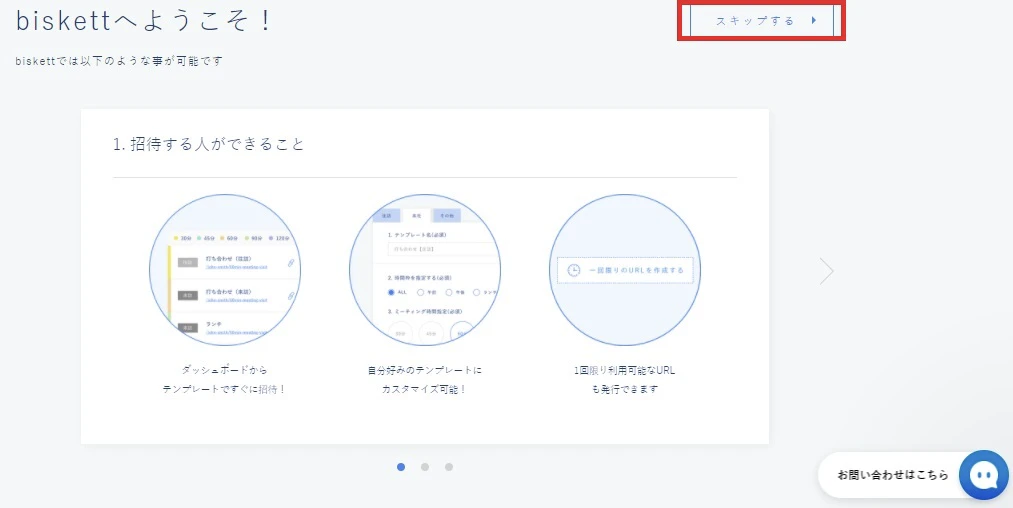Click the gray tag on ランチ row

[187, 327]
